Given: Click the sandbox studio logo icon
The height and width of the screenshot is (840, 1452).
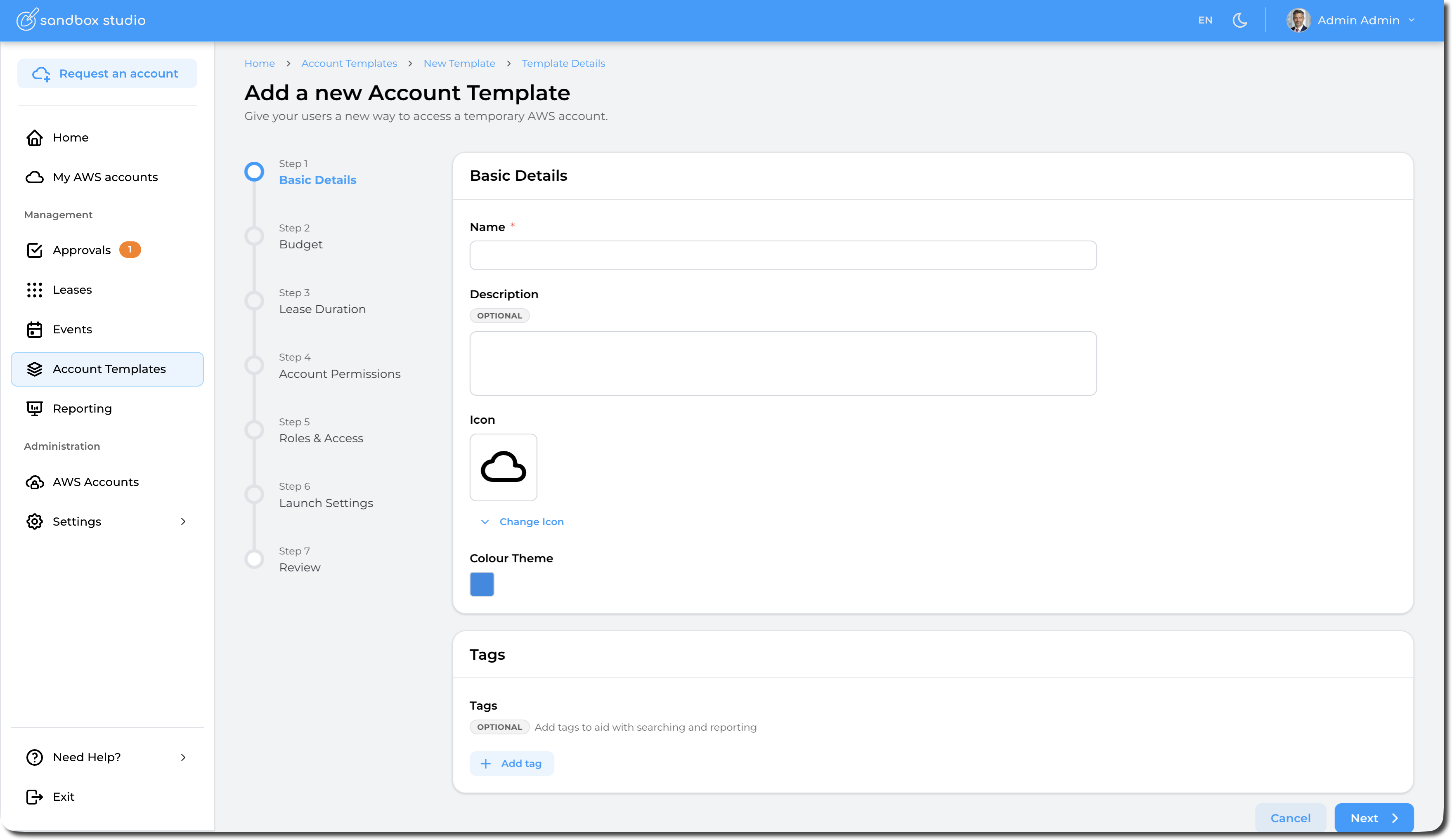Looking at the screenshot, I should tap(26, 19).
